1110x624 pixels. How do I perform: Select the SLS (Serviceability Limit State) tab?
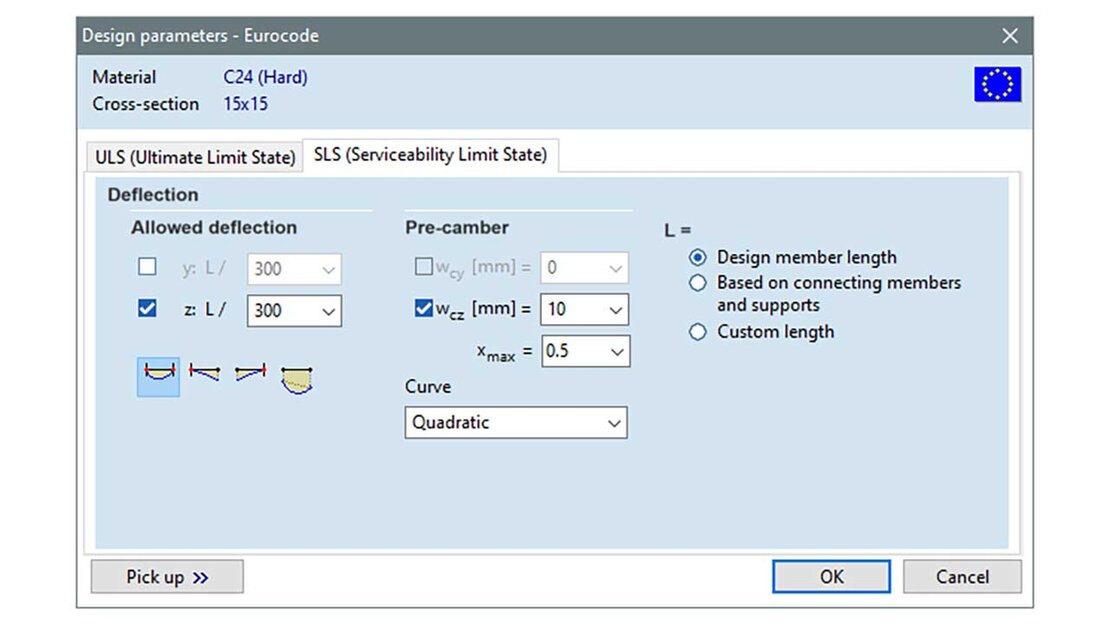[x=430, y=154]
